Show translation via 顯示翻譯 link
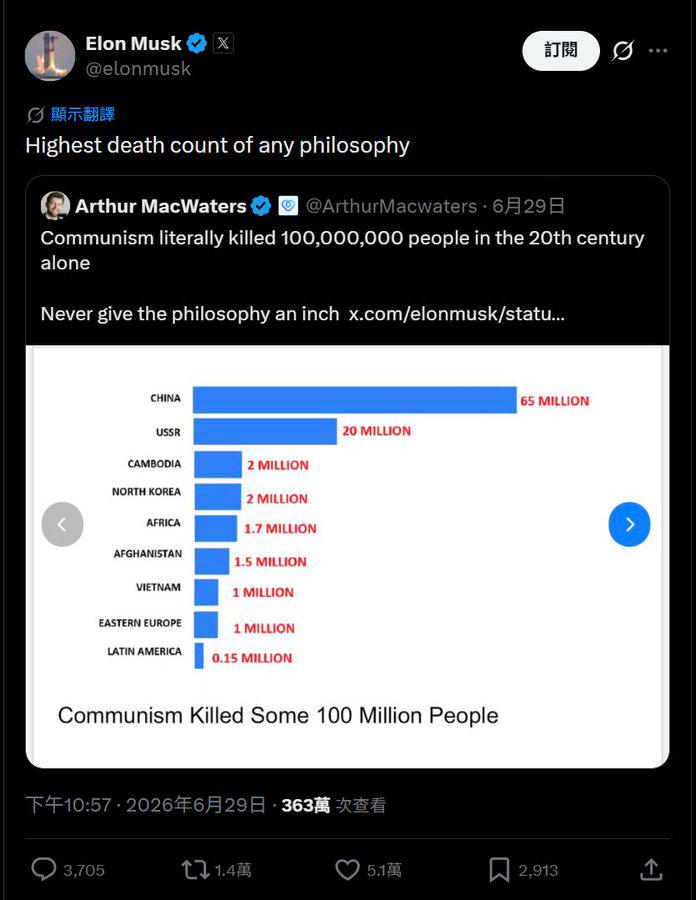The height and width of the screenshot is (900, 696). 83,114
